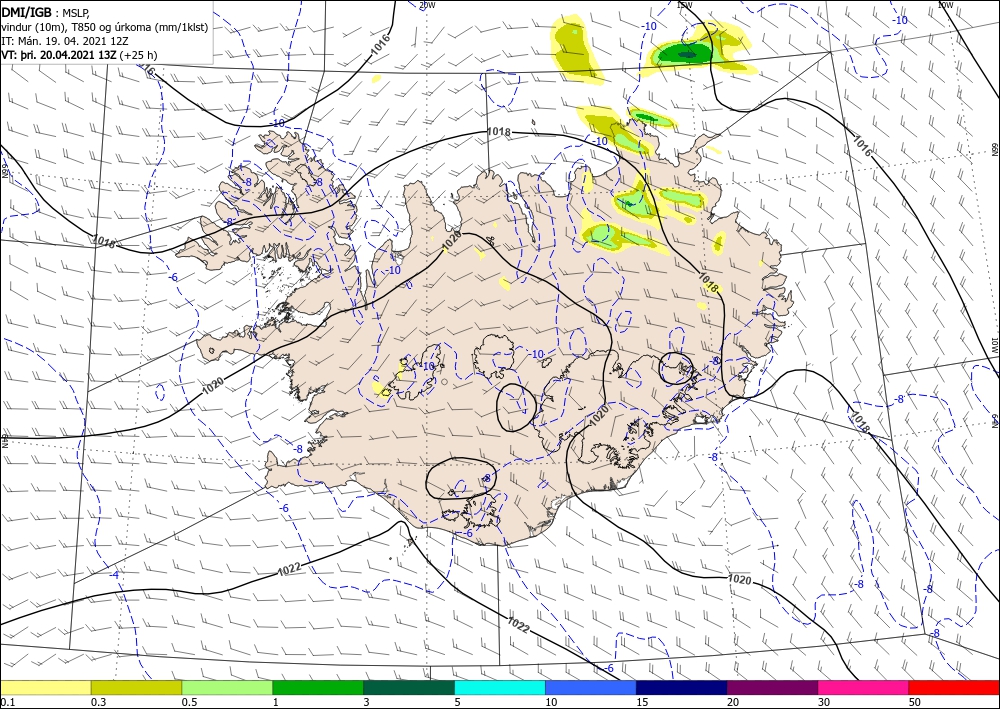Click the '20W' longitude label

(x=427, y=5)
